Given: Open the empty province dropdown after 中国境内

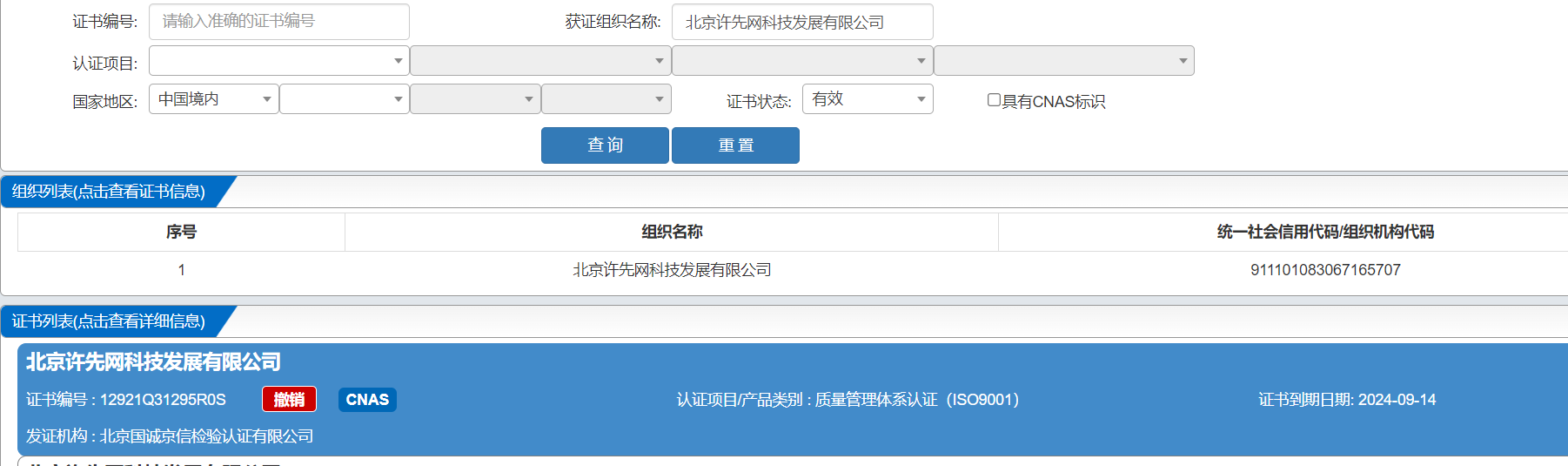Looking at the screenshot, I should 345,99.
